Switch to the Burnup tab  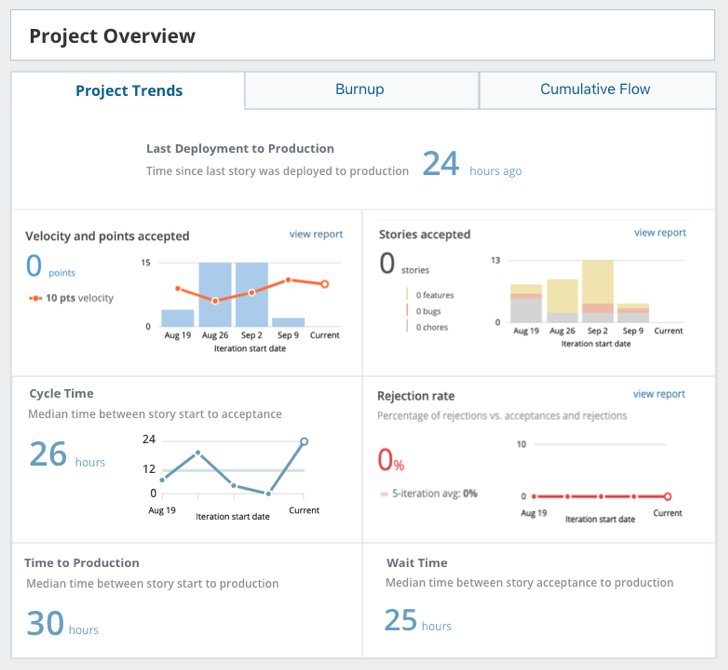point(360,90)
